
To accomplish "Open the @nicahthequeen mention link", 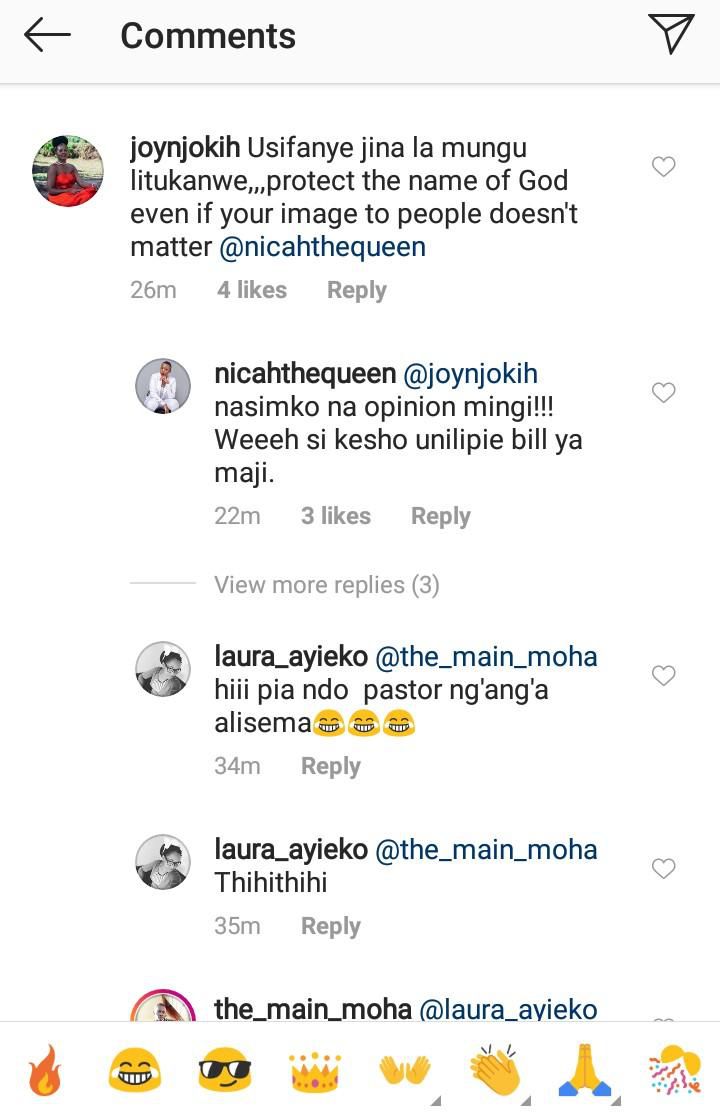I will 320,246.
